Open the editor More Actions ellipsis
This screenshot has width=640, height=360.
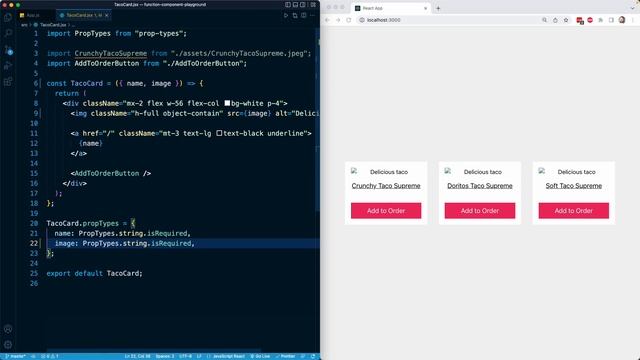[x=313, y=16]
